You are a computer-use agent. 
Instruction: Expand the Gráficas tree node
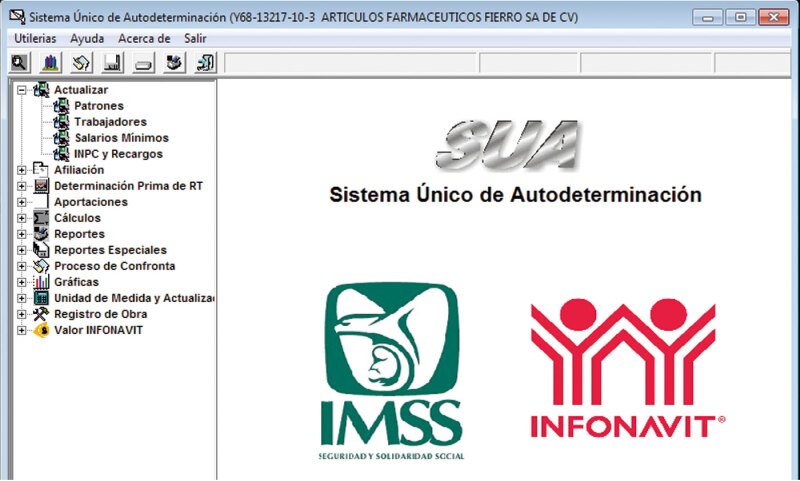21,282
